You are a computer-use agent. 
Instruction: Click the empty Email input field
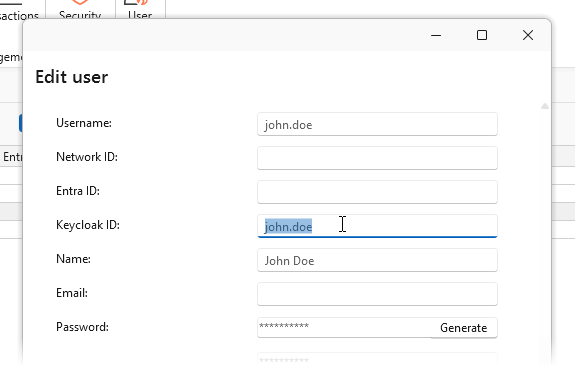click(x=377, y=294)
